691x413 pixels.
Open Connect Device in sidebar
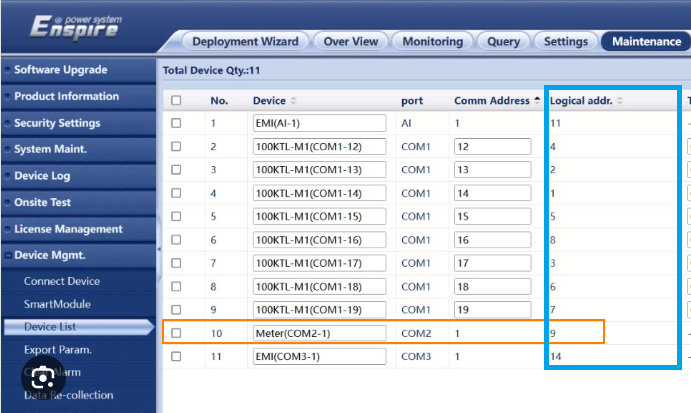62,281
